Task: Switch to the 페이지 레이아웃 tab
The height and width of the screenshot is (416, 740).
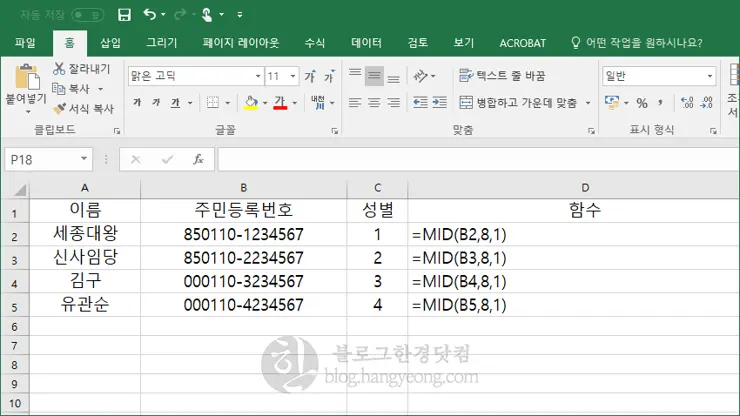Action: (x=241, y=43)
